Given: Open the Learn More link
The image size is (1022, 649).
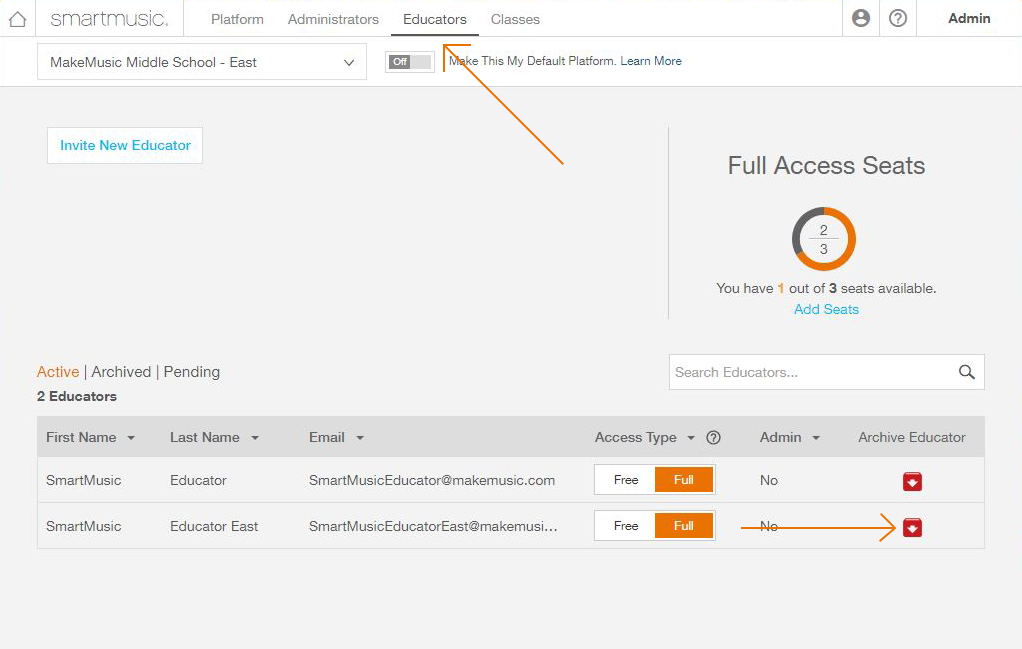Looking at the screenshot, I should [650, 61].
